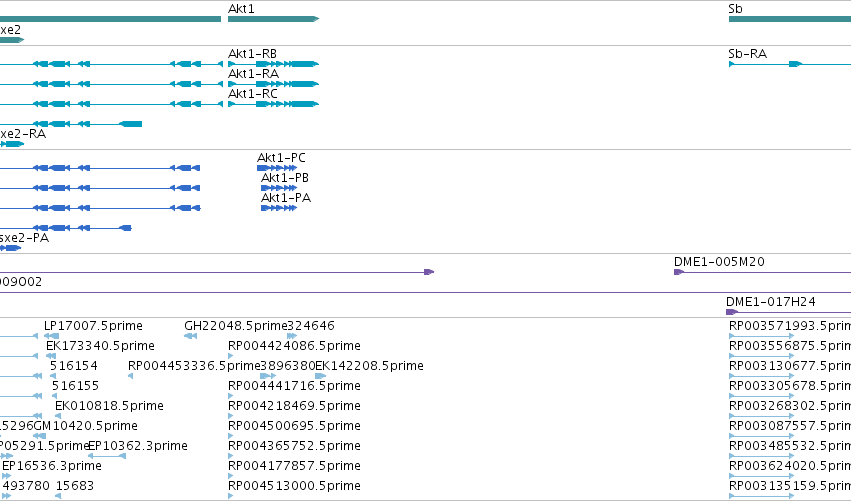Click the 516154 feature label
The height and width of the screenshot is (501, 851).
click(x=74, y=366)
